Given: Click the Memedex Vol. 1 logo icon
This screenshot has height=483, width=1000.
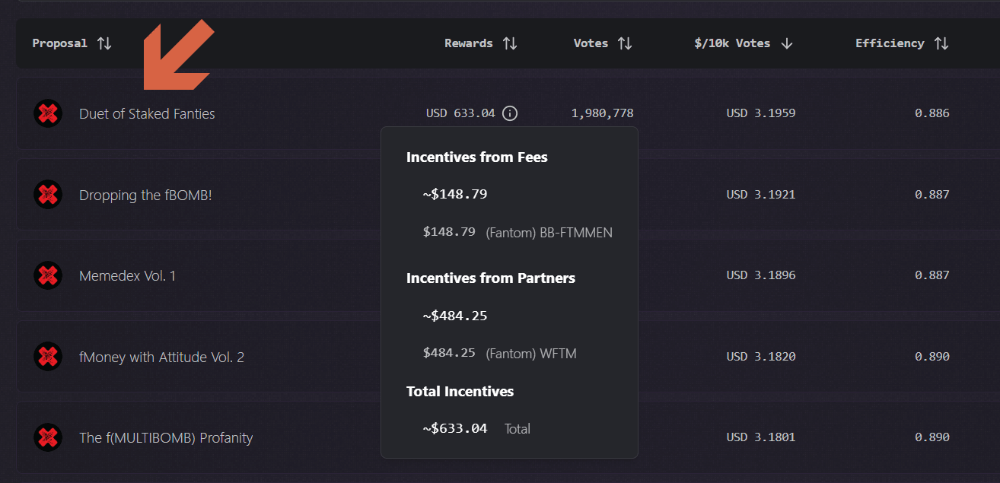Looking at the screenshot, I should pyautogui.click(x=48, y=276).
